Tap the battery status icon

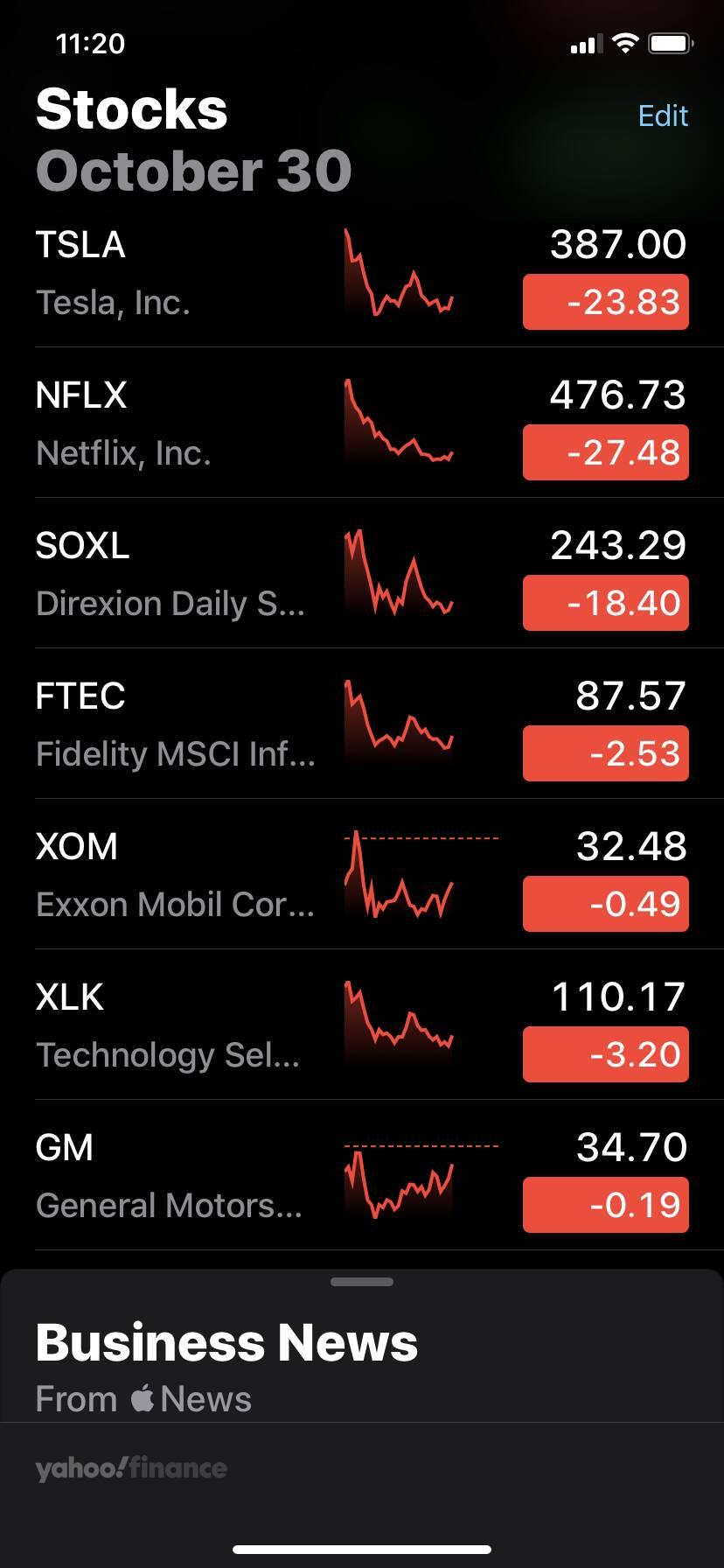(671, 43)
